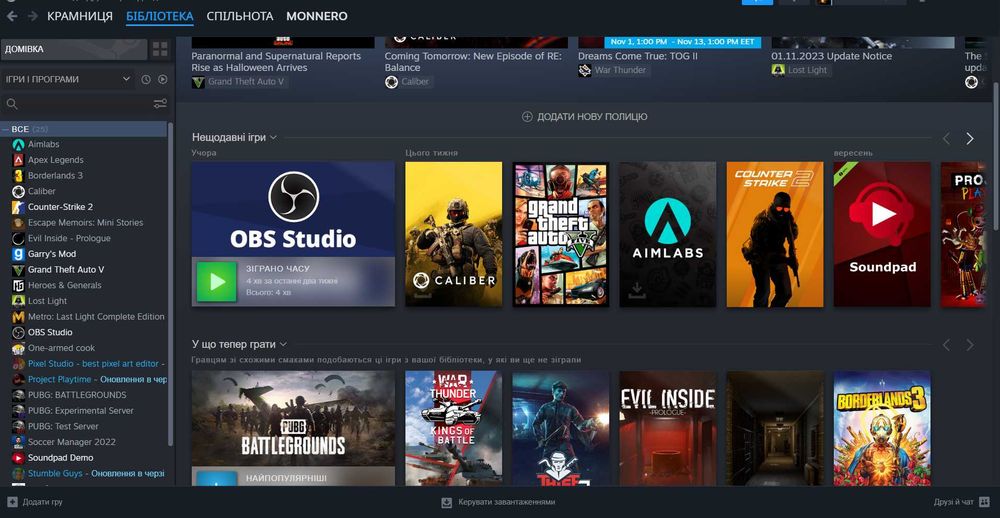Viewport: 1000px width, 518px height.
Task: Click Додати нову полицю
Action: [585, 117]
